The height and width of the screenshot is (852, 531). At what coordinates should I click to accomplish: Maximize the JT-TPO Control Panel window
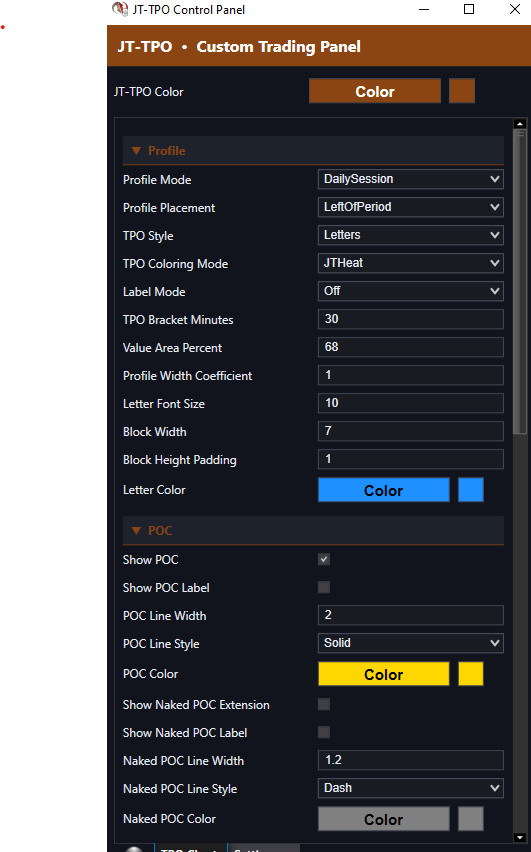[x=469, y=9]
